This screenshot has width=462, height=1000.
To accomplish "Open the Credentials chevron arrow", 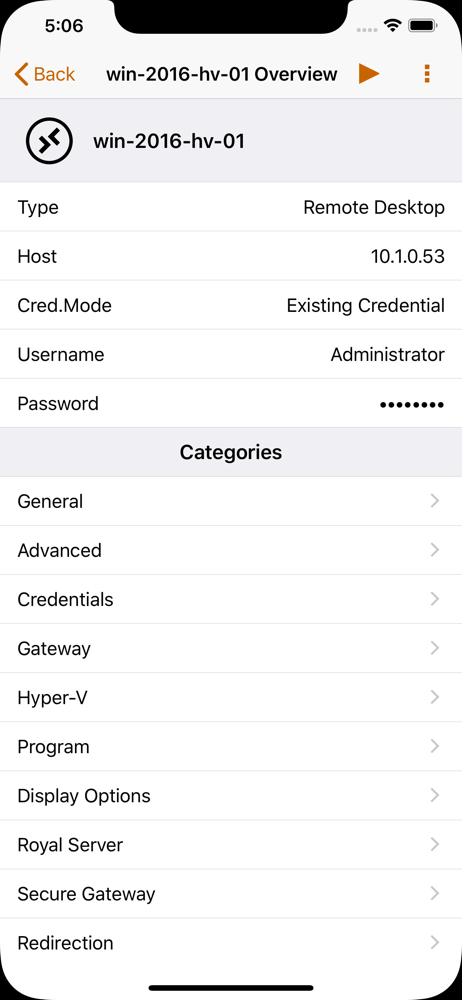I will pyautogui.click(x=435, y=599).
